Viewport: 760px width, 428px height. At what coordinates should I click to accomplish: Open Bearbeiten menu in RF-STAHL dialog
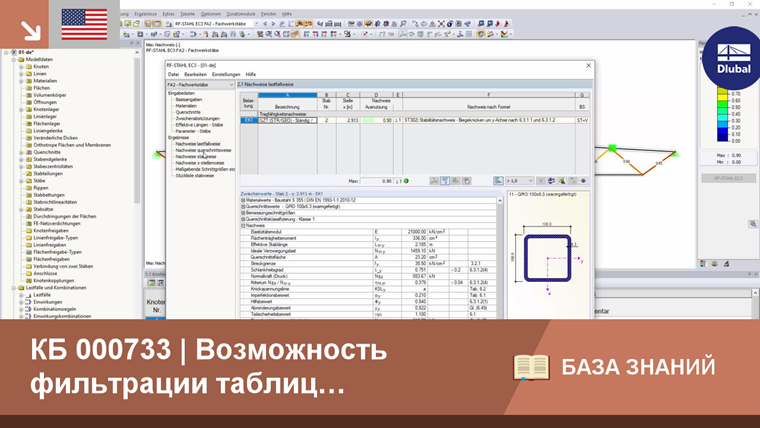195,75
